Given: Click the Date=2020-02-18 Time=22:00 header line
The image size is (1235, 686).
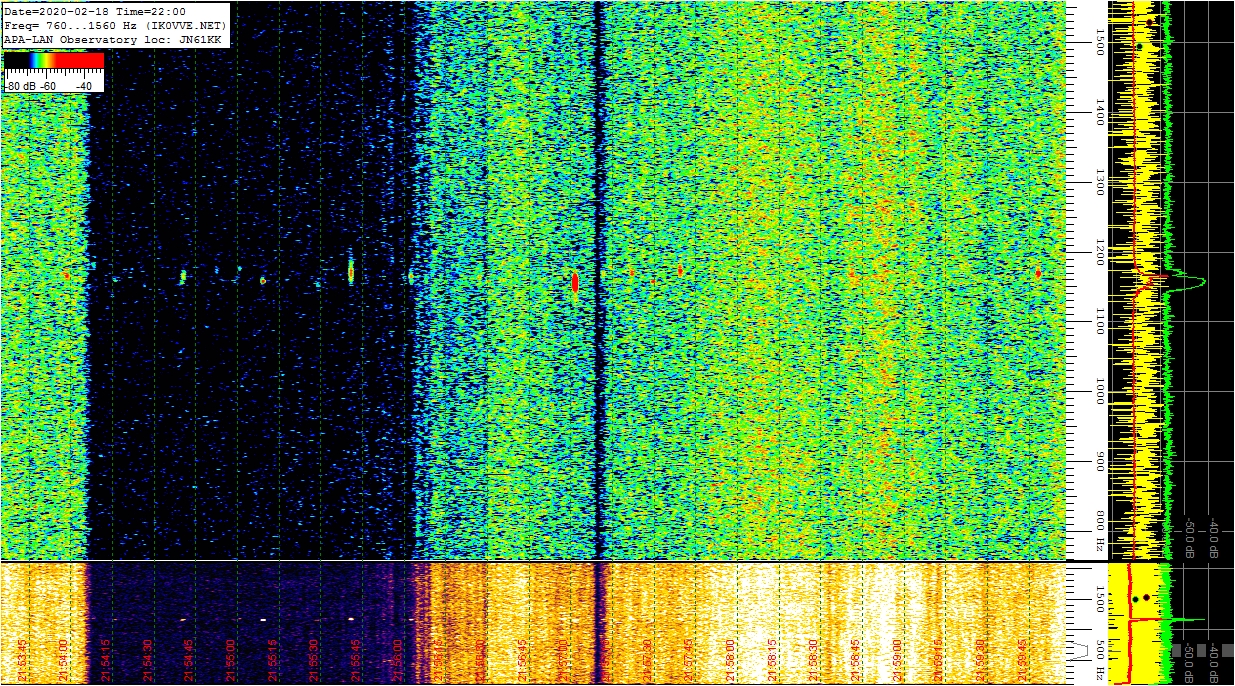Looking at the screenshot, I should tap(94, 11).
